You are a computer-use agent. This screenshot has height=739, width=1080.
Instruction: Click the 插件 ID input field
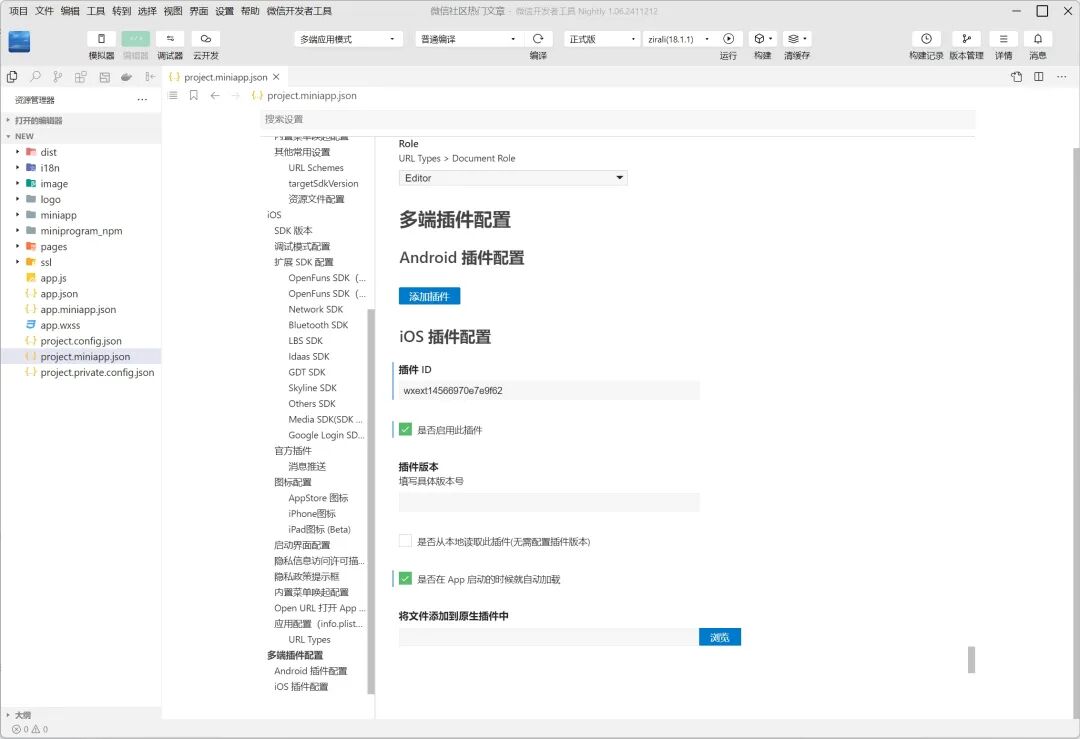[x=549, y=391]
